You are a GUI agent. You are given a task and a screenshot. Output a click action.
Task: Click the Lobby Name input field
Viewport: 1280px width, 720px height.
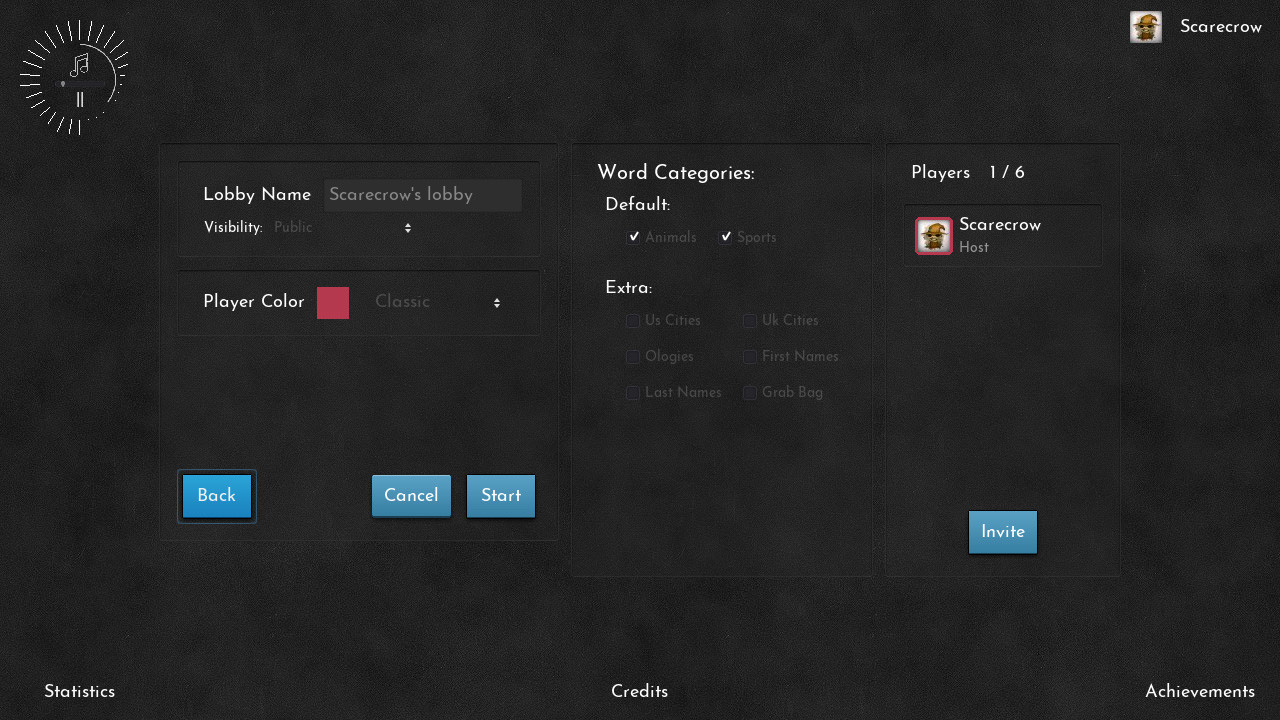[x=422, y=195]
